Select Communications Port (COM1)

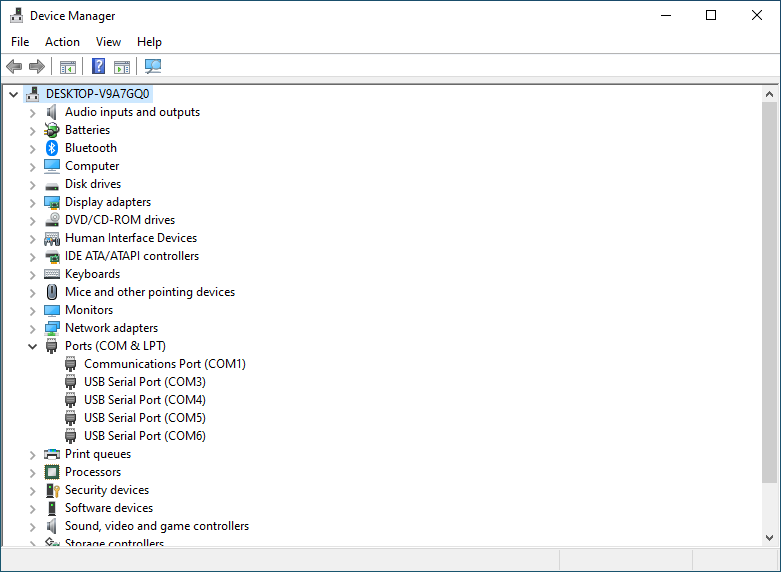pos(165,364)
